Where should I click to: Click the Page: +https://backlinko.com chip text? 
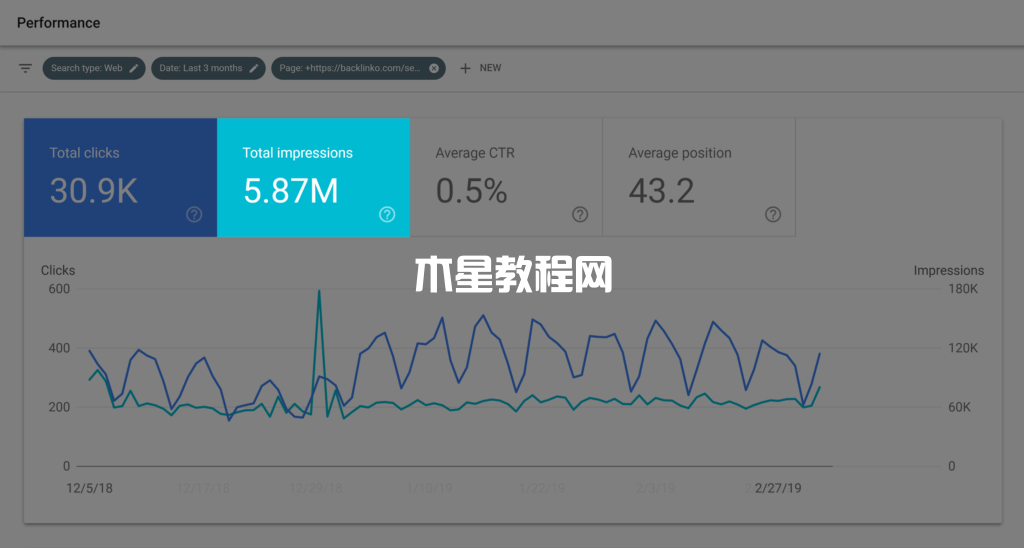point(350,68)
